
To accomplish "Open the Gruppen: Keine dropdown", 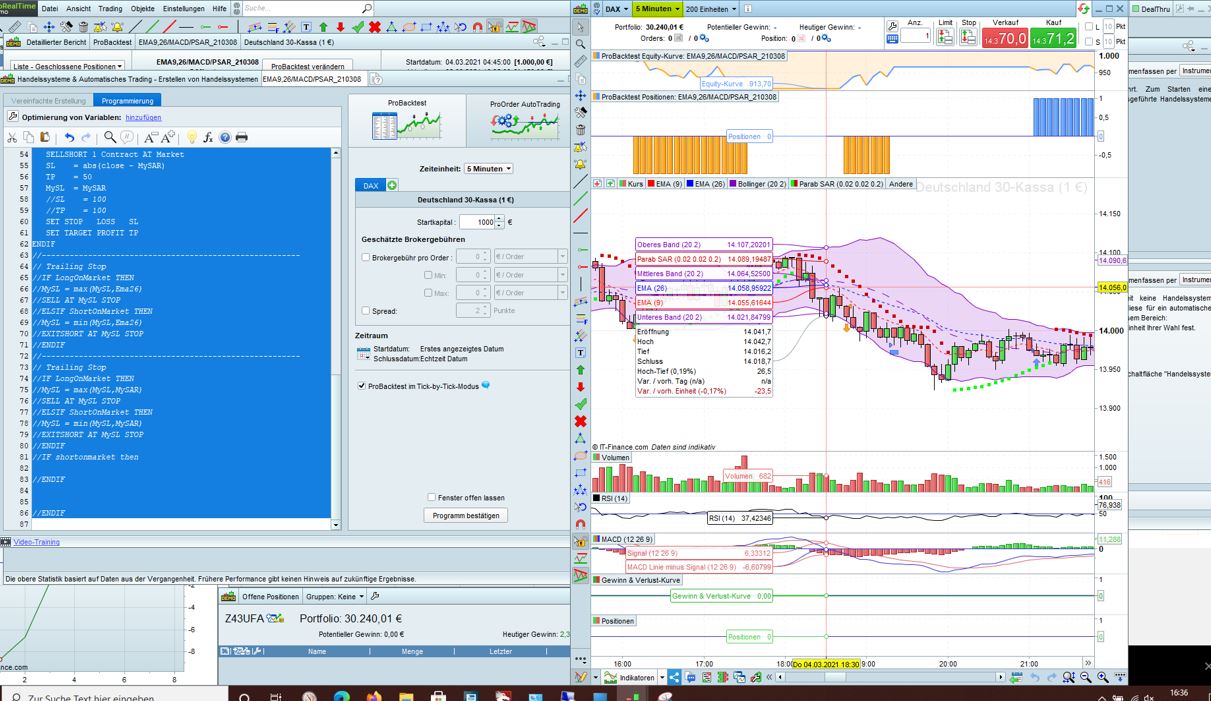I will [x=335, y=596].
